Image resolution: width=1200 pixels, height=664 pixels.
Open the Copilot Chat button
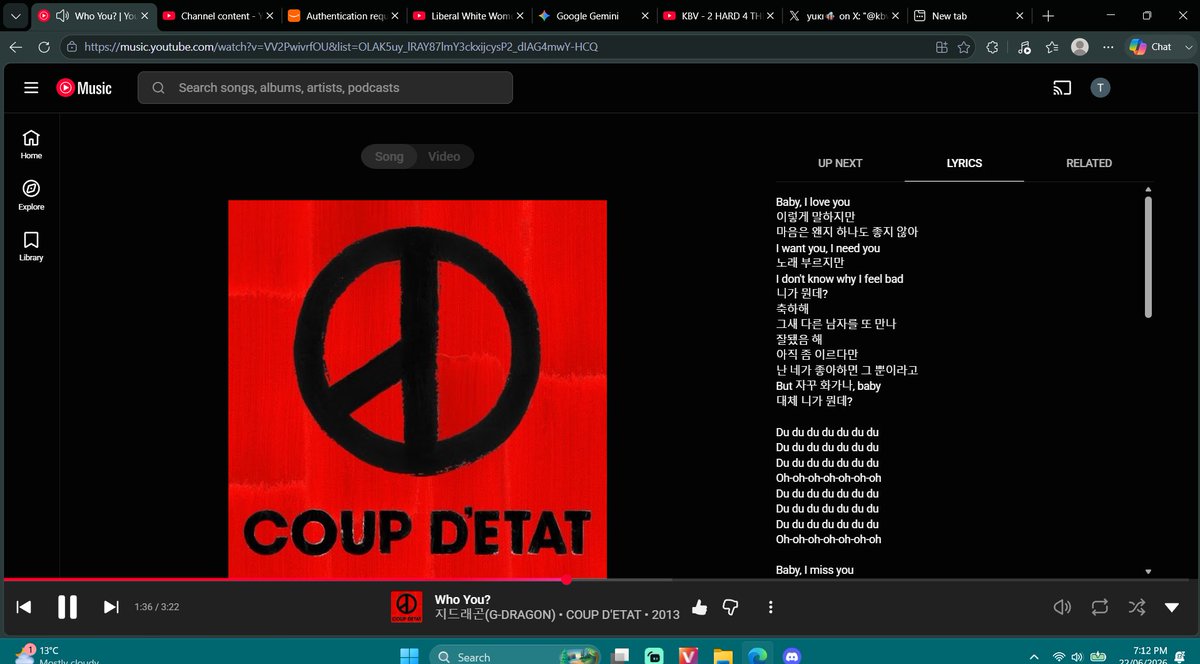[x=1151, y=47]
